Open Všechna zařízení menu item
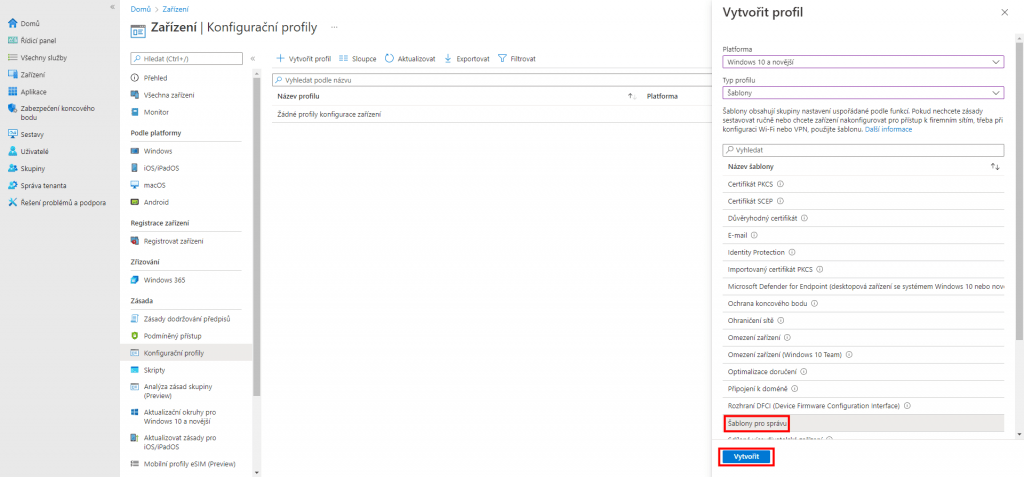Viewport: 1024px width, 477px height. [168, 95]
